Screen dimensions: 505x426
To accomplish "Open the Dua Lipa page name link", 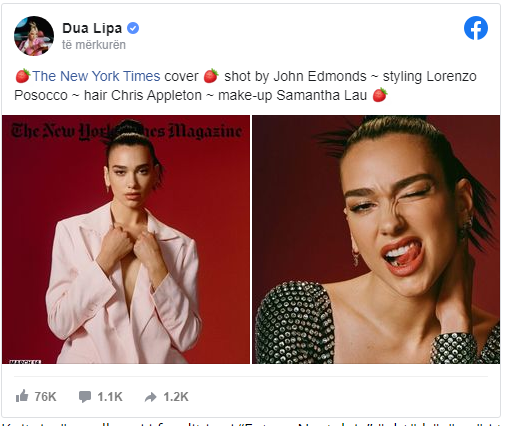I will [92, 28].
